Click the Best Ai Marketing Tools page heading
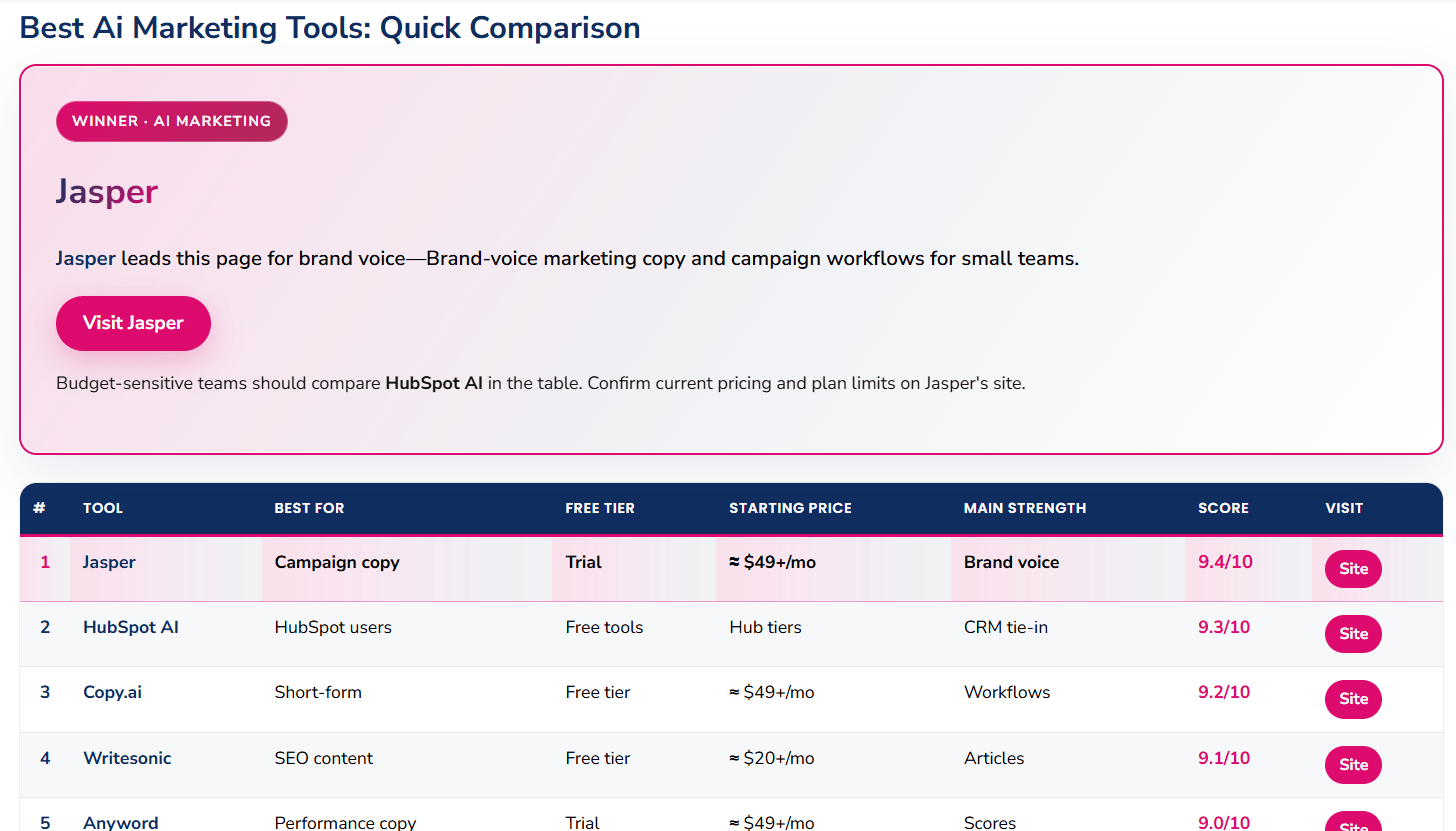 coord(330,28)
